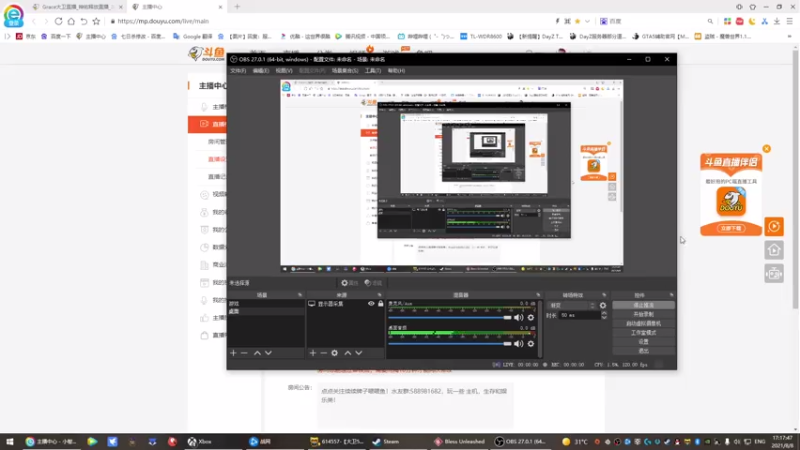Open the Windows Start menu

point(10,442)
